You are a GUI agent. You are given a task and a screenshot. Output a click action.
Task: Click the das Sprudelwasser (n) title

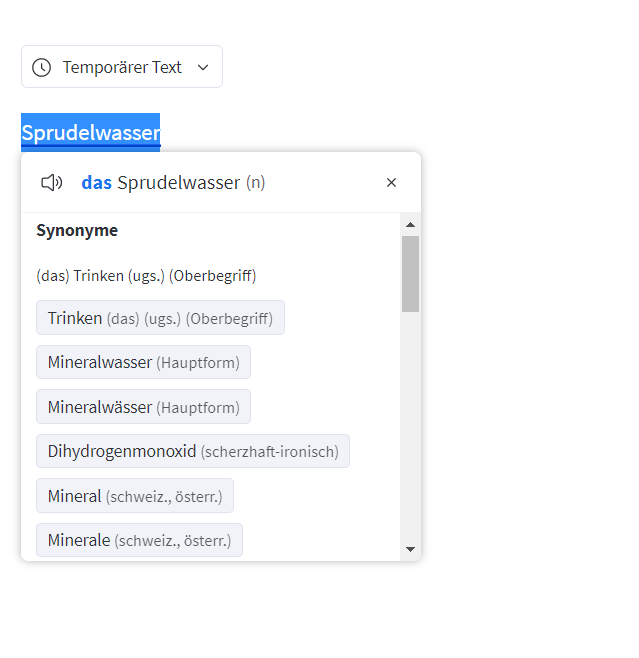coord(173,183)
